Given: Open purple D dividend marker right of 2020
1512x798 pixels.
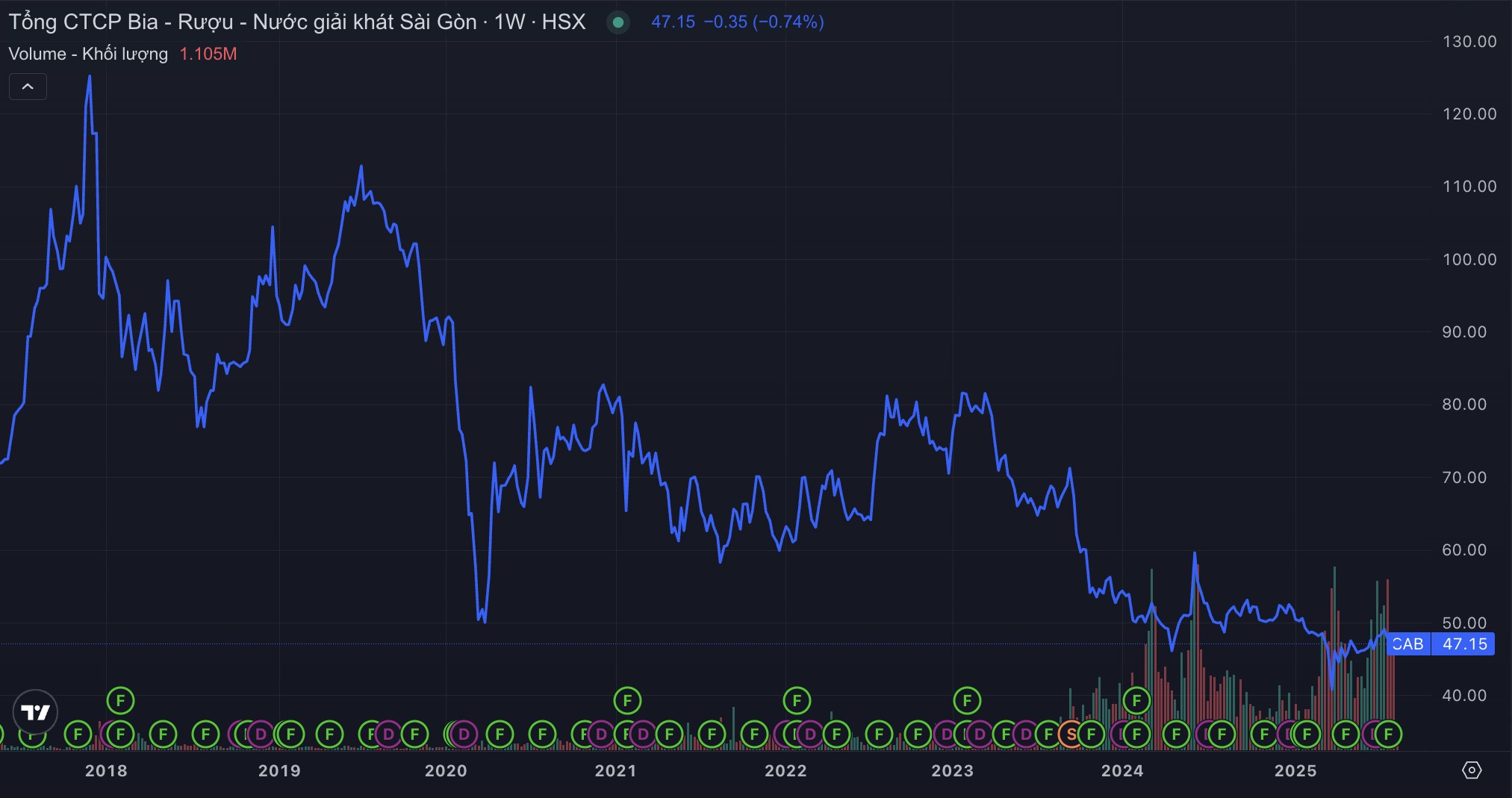Looking at the screenshot, I should pos(464,735).
